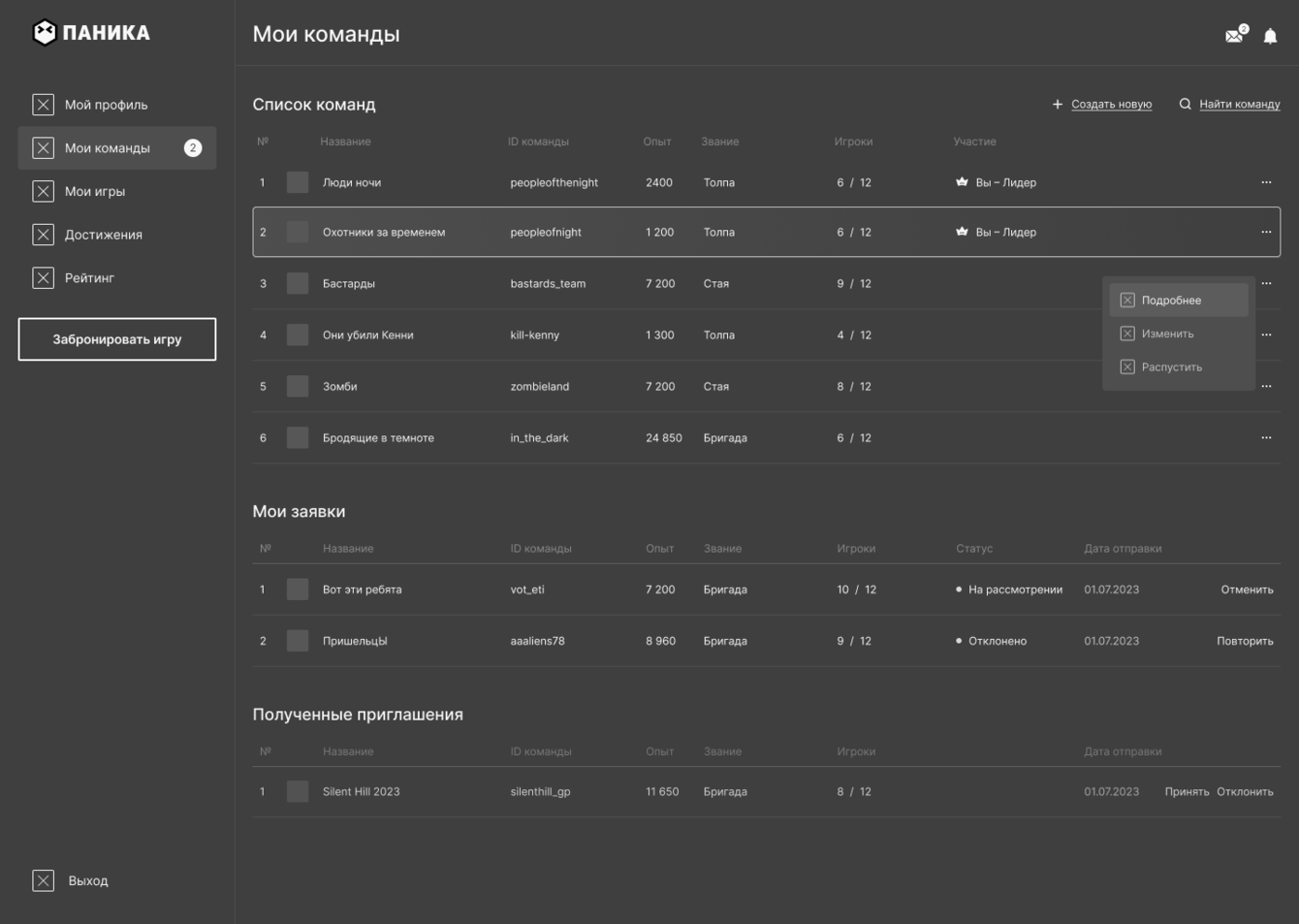This screenshot has width=1299, height=924.
Task: Open three-dot menu for Люди ночи
Action: click(1266, 182)
